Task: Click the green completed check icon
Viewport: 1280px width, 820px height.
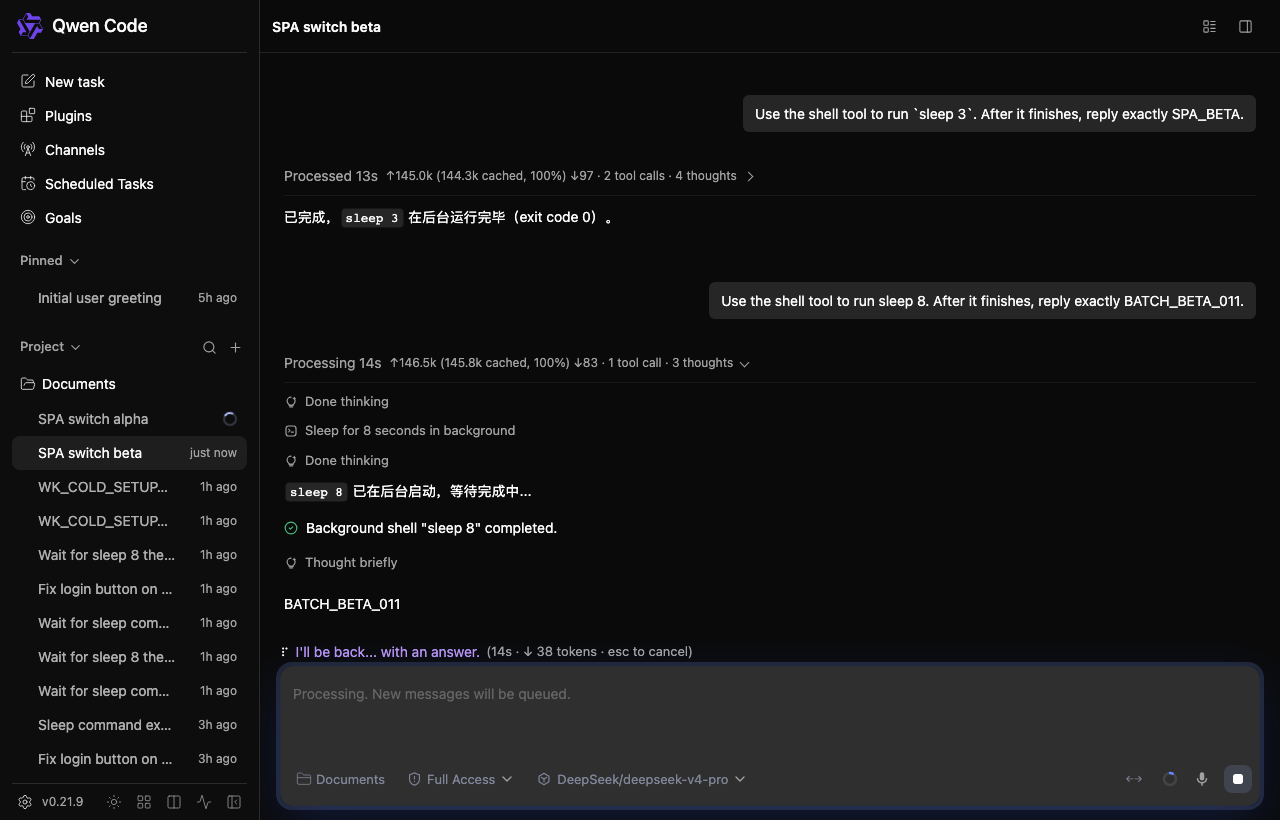Action: 291,528
